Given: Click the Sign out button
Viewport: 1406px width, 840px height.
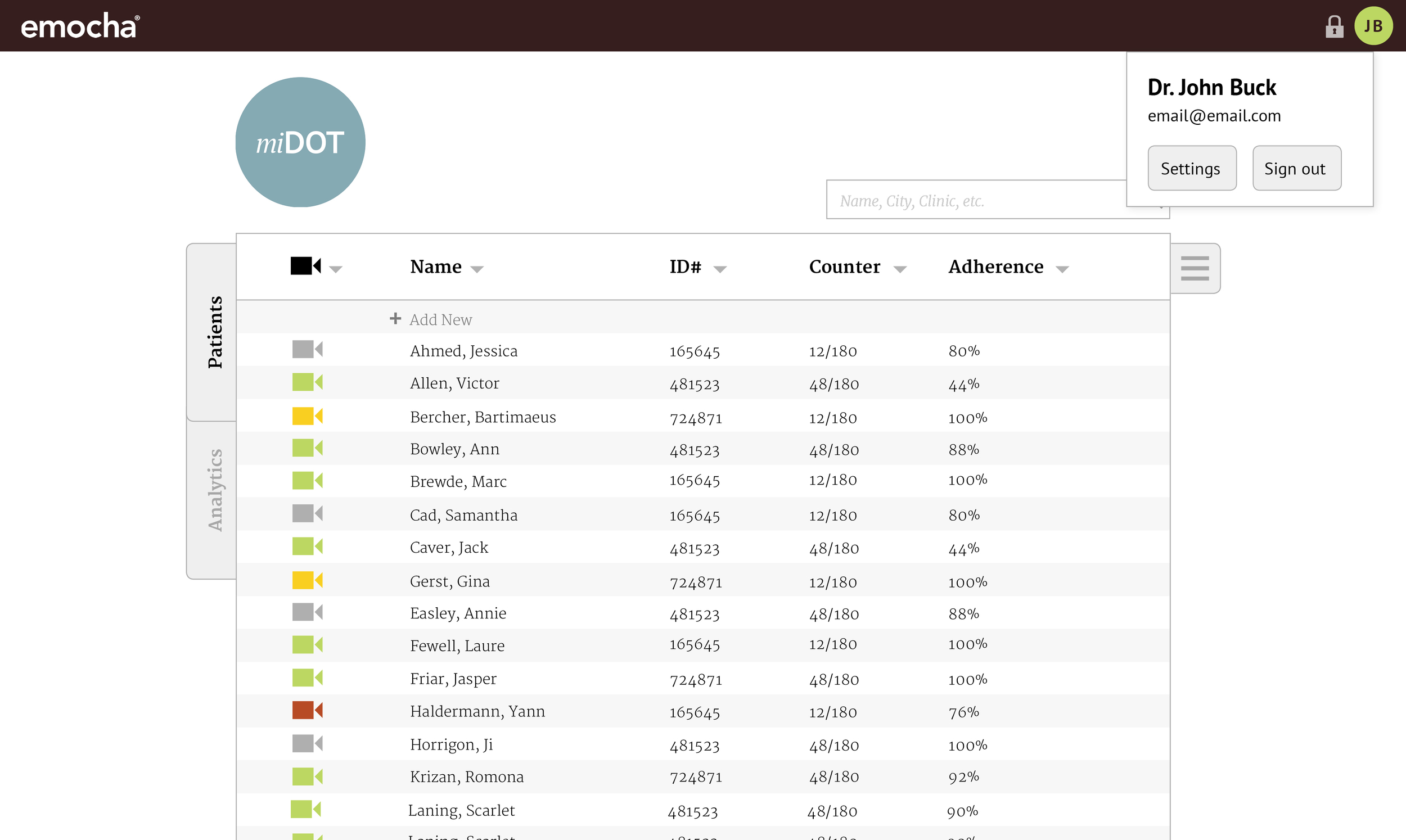Looking at the screenshot, I should click(1296, 168).
